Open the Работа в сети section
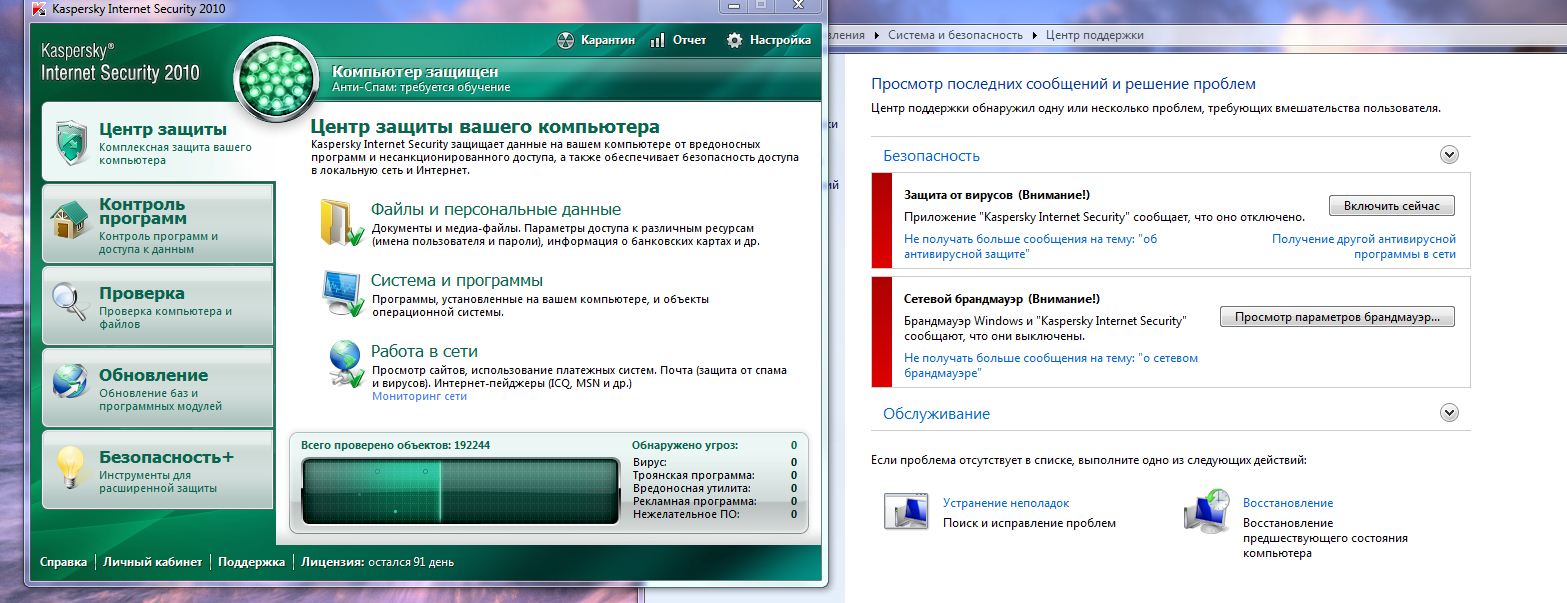This screenshot has width=1567, height=603. tap(424, 351)
